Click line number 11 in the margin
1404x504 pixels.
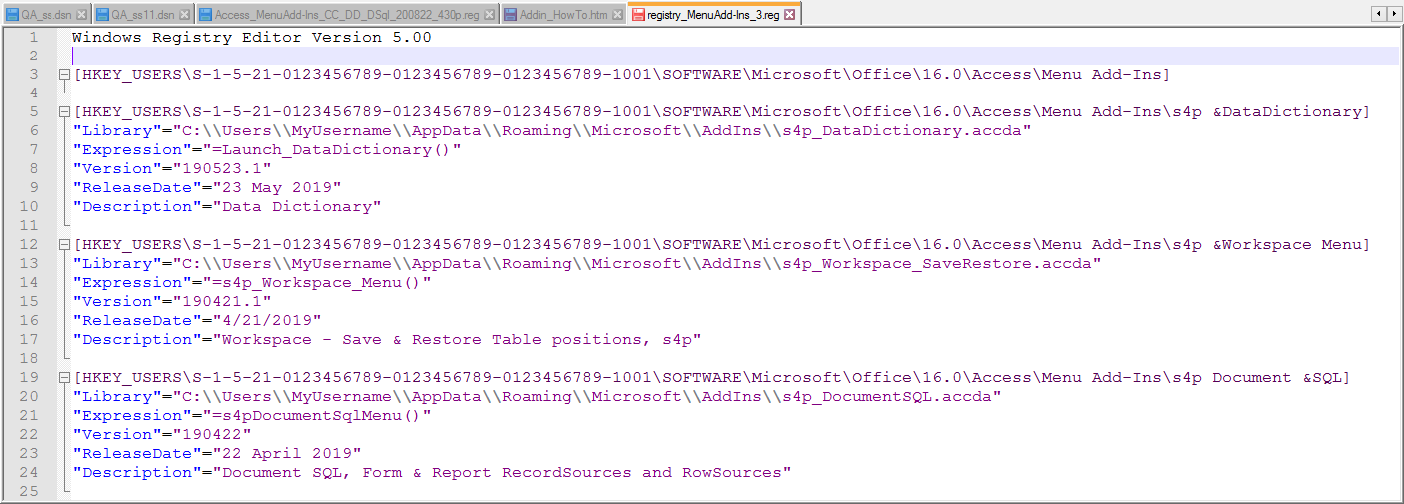[x=29, y=226]
